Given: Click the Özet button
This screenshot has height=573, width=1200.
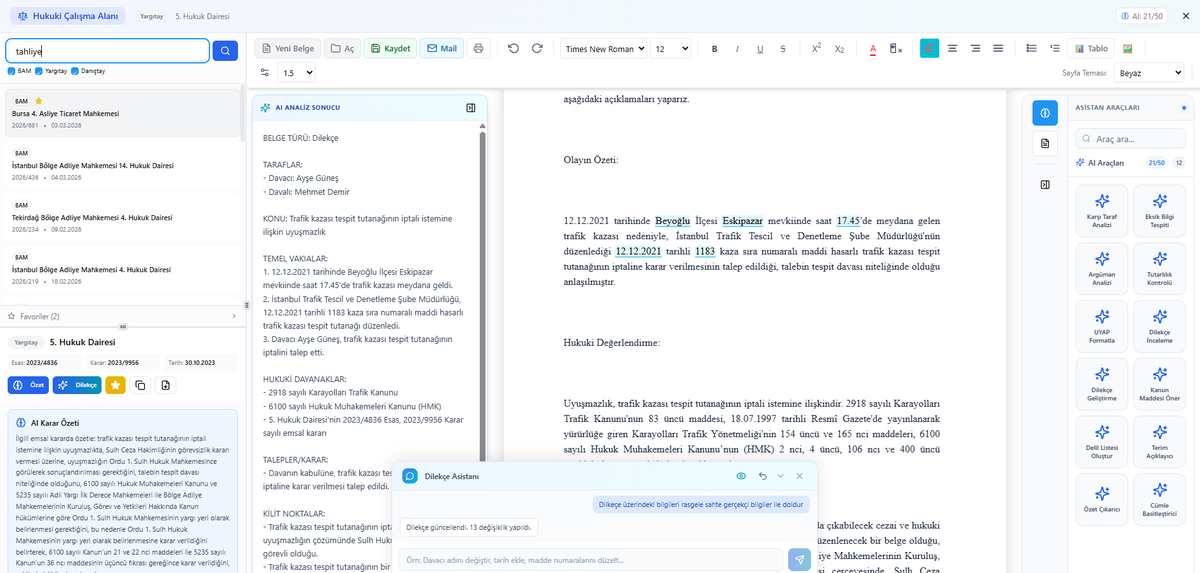Looking at the screenshot, I should click(28, 385).
